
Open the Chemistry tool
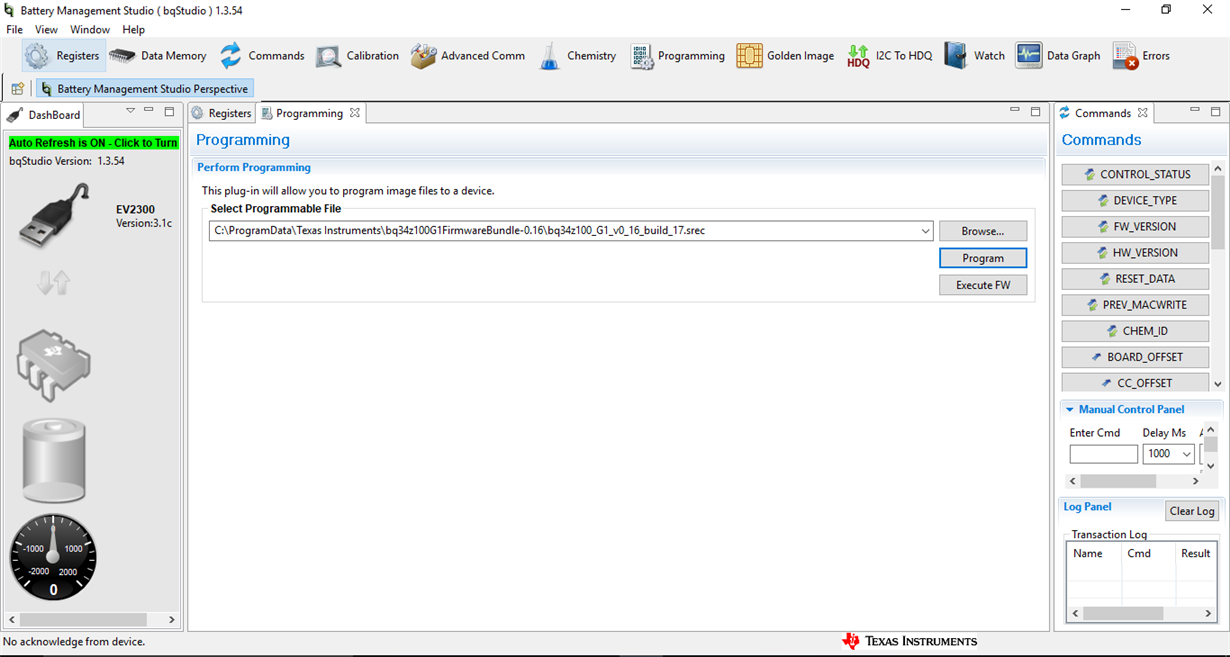(578, 56)
